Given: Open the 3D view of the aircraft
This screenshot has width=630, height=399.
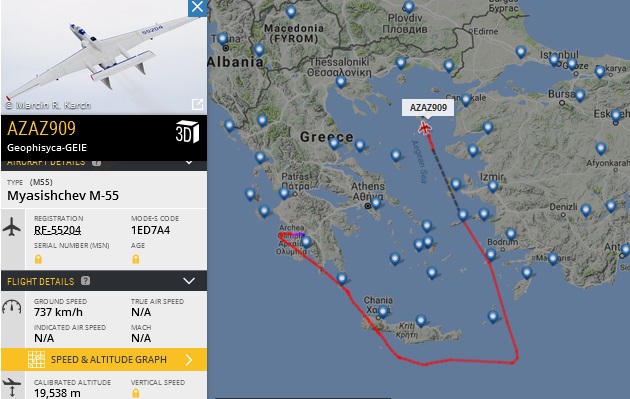Looking at the screenshot, I should click(x=187, y=132).
